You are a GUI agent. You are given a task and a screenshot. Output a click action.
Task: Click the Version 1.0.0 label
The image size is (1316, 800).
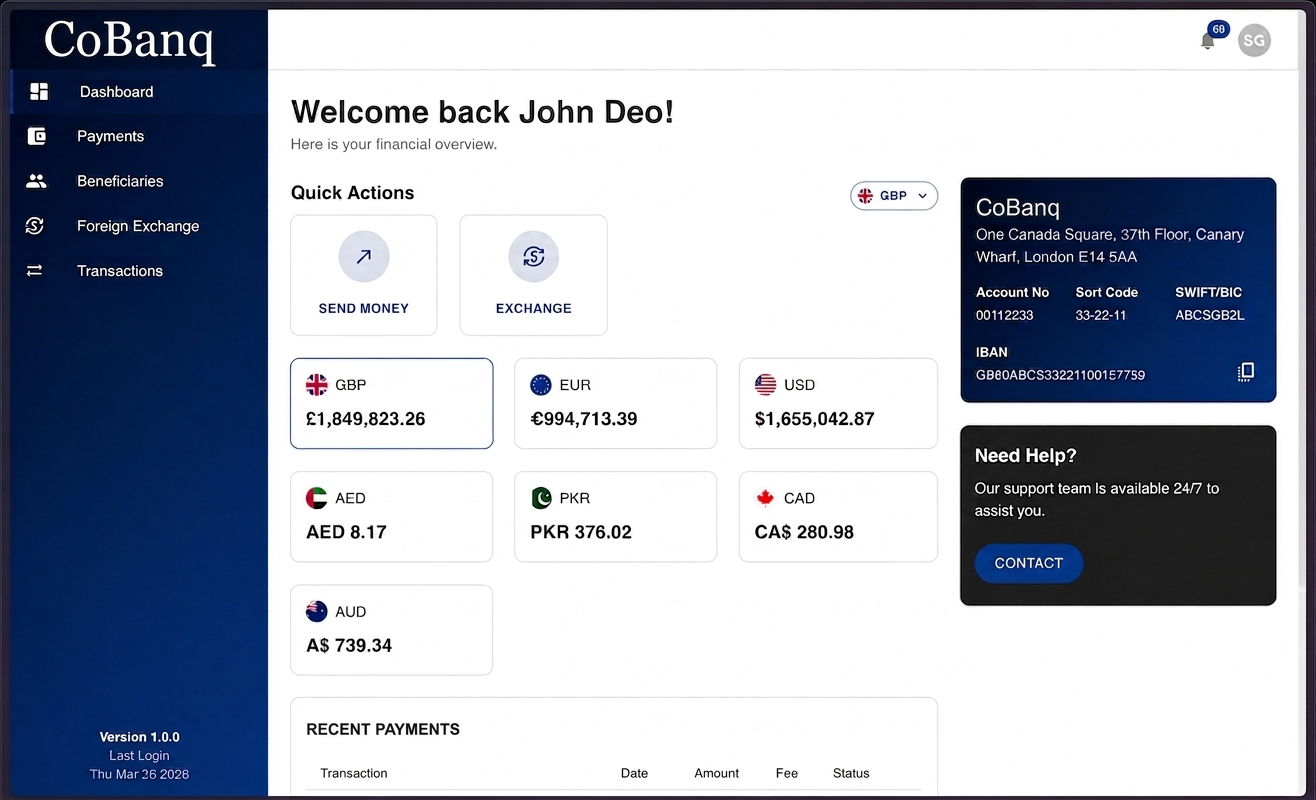[140, 737]
